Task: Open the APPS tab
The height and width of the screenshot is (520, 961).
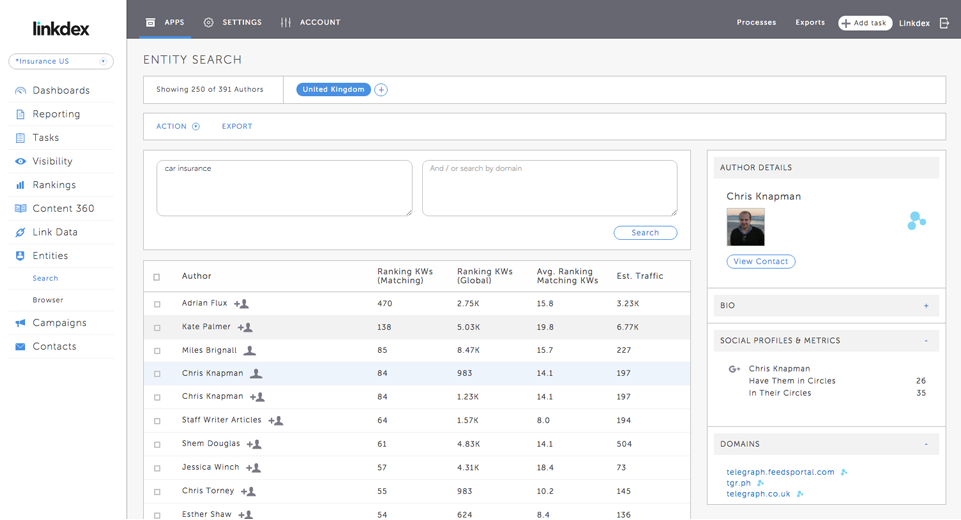Action: (x=165, y=22)
